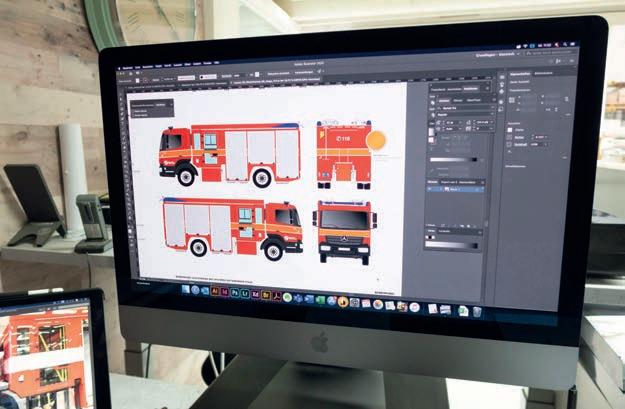Click the gradient fill swatch in Gradient panel
The height and width of the screenshot is (409, 625).
tap(431, 132)
